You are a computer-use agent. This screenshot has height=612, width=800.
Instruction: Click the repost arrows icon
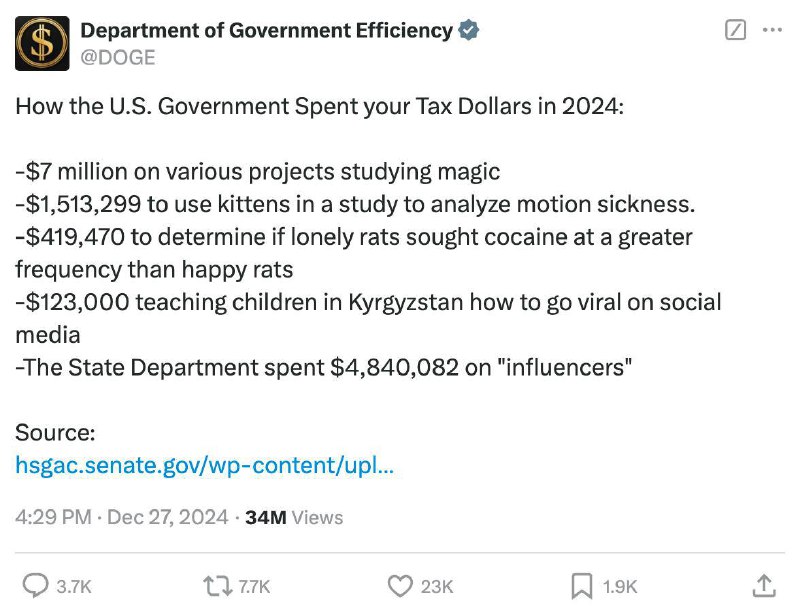pos(218,586)
